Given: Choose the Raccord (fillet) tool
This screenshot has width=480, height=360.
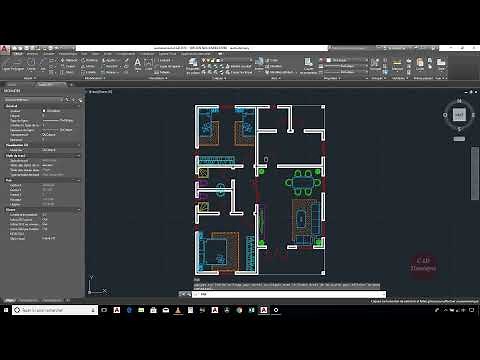Looking at the screenshot, I should click(x=110, y=66).
